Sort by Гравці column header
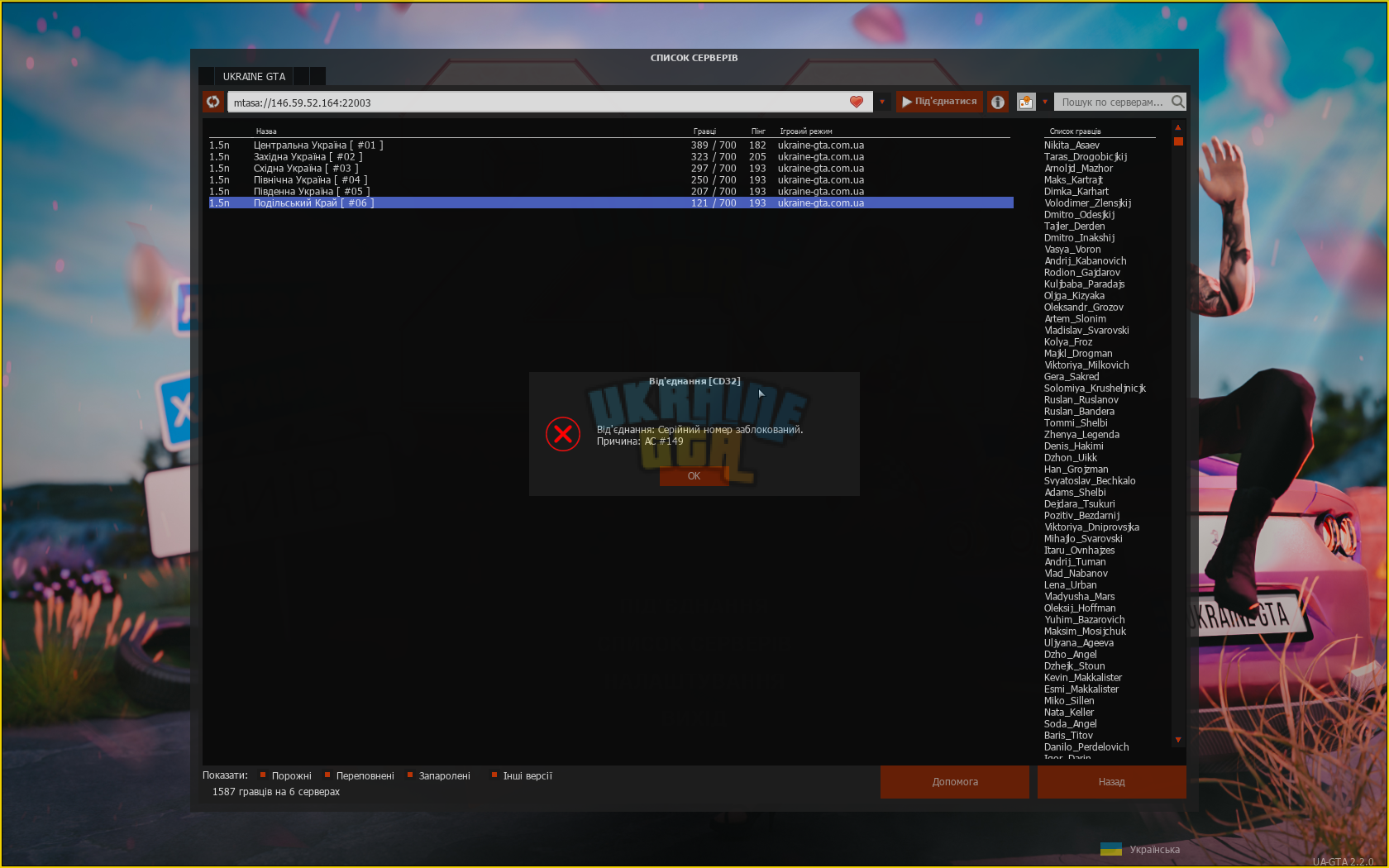 [704, 131]
